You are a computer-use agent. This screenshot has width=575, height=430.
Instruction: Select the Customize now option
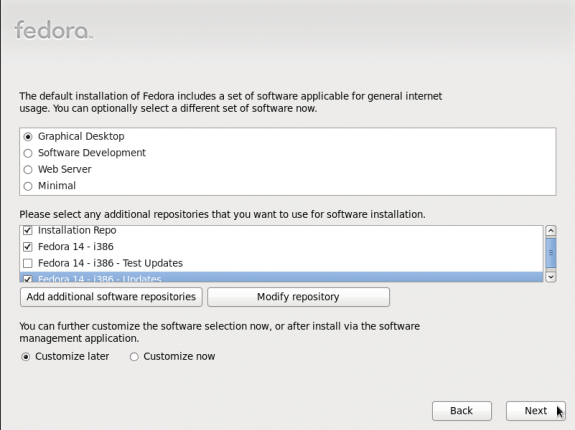pyautogui.click(x=134, y=357)
